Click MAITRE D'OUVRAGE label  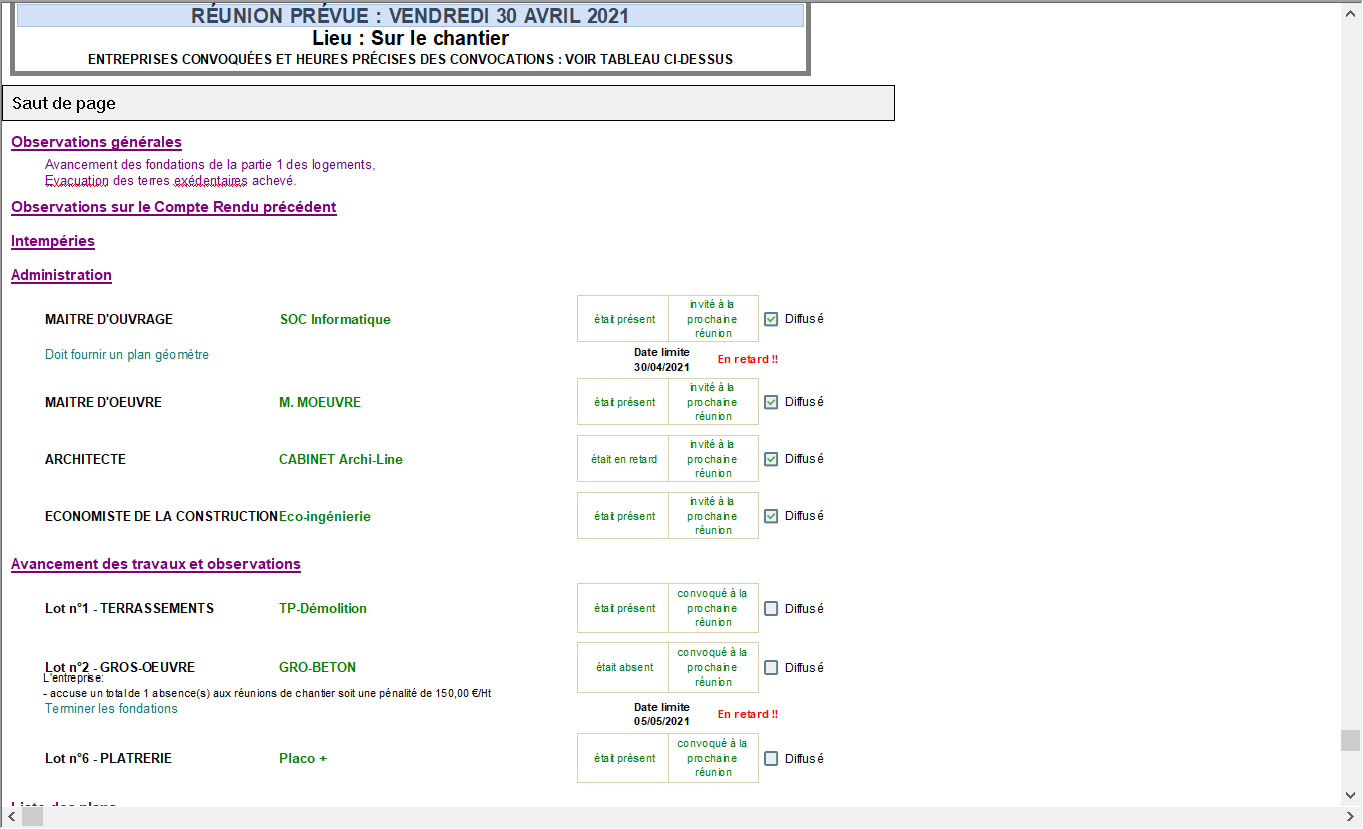(109, 320)
